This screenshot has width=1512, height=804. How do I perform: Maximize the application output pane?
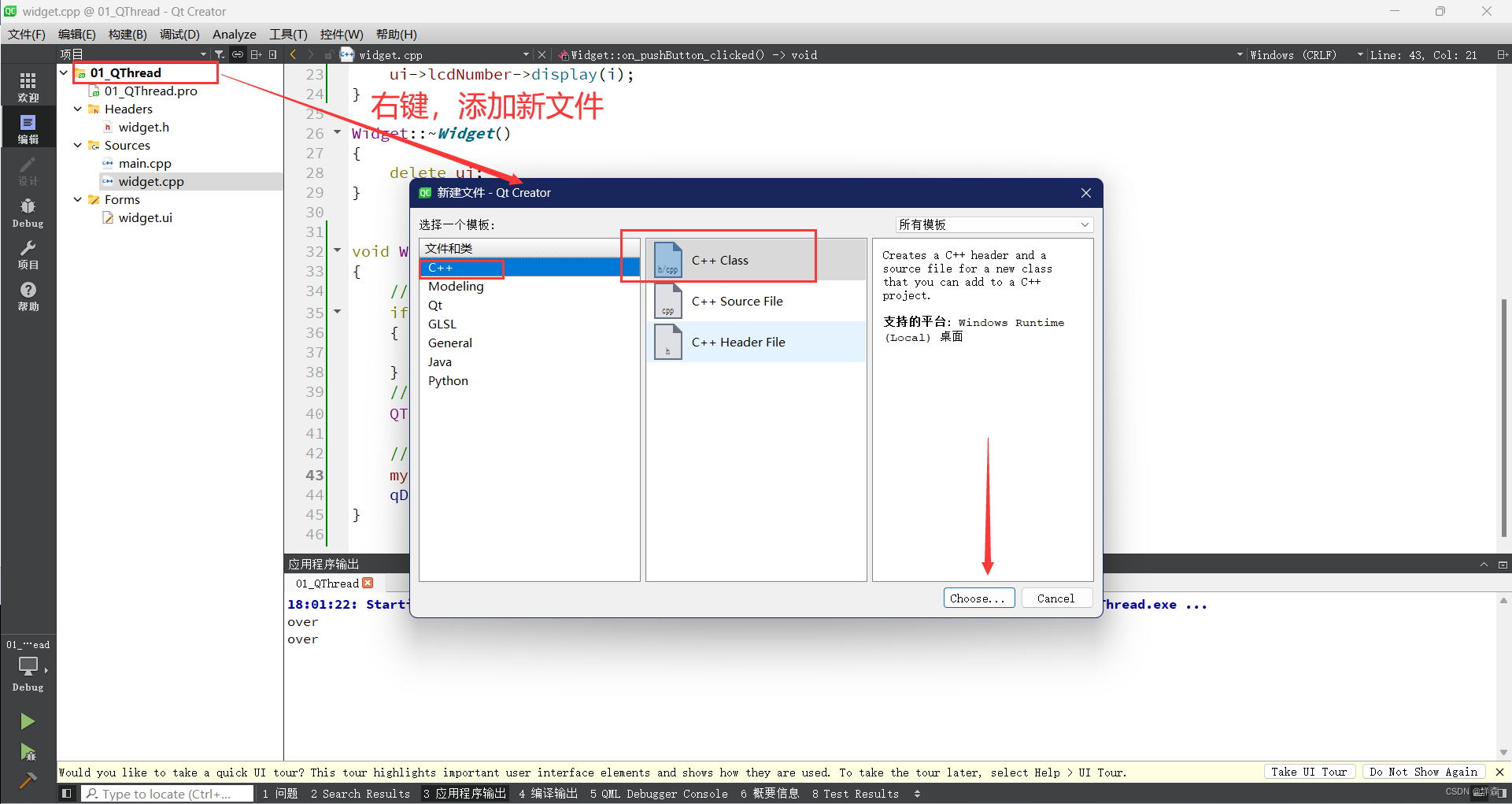[1484, 564]
